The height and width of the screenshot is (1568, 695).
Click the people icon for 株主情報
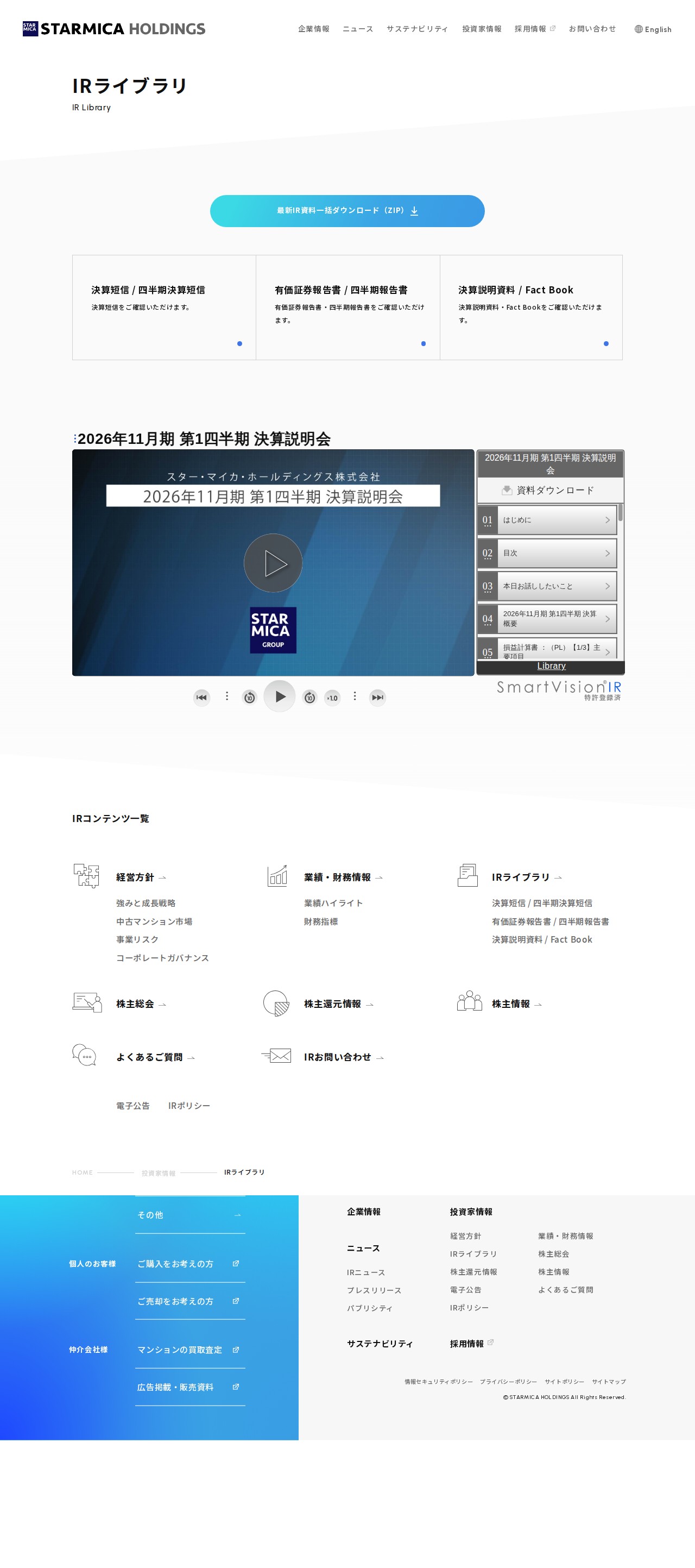click(470, 1001)
